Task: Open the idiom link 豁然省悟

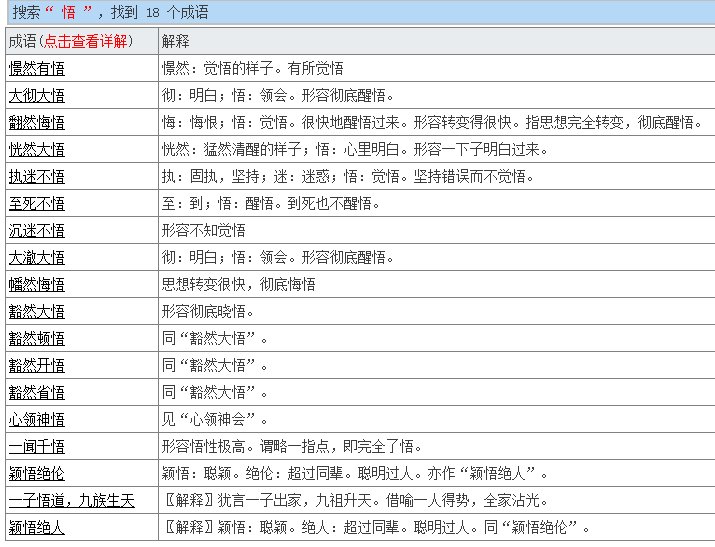Action: [36, 392]
